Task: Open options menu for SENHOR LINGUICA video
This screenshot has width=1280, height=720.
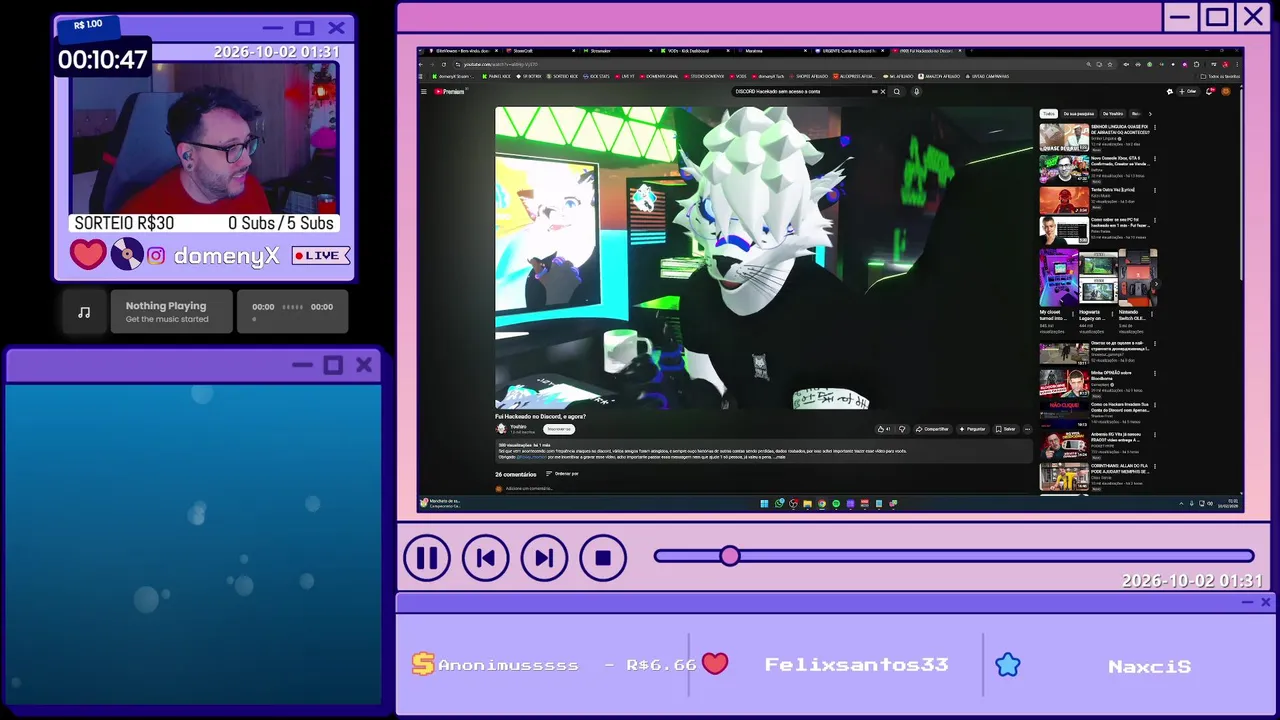Action: (1155, 128)
